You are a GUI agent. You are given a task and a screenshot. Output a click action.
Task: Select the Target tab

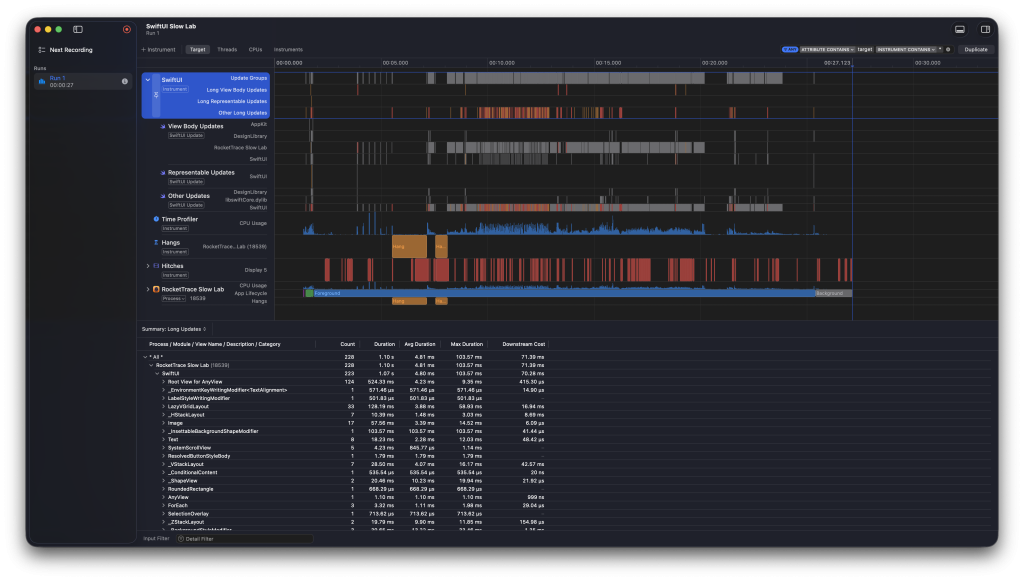[197, 50]
